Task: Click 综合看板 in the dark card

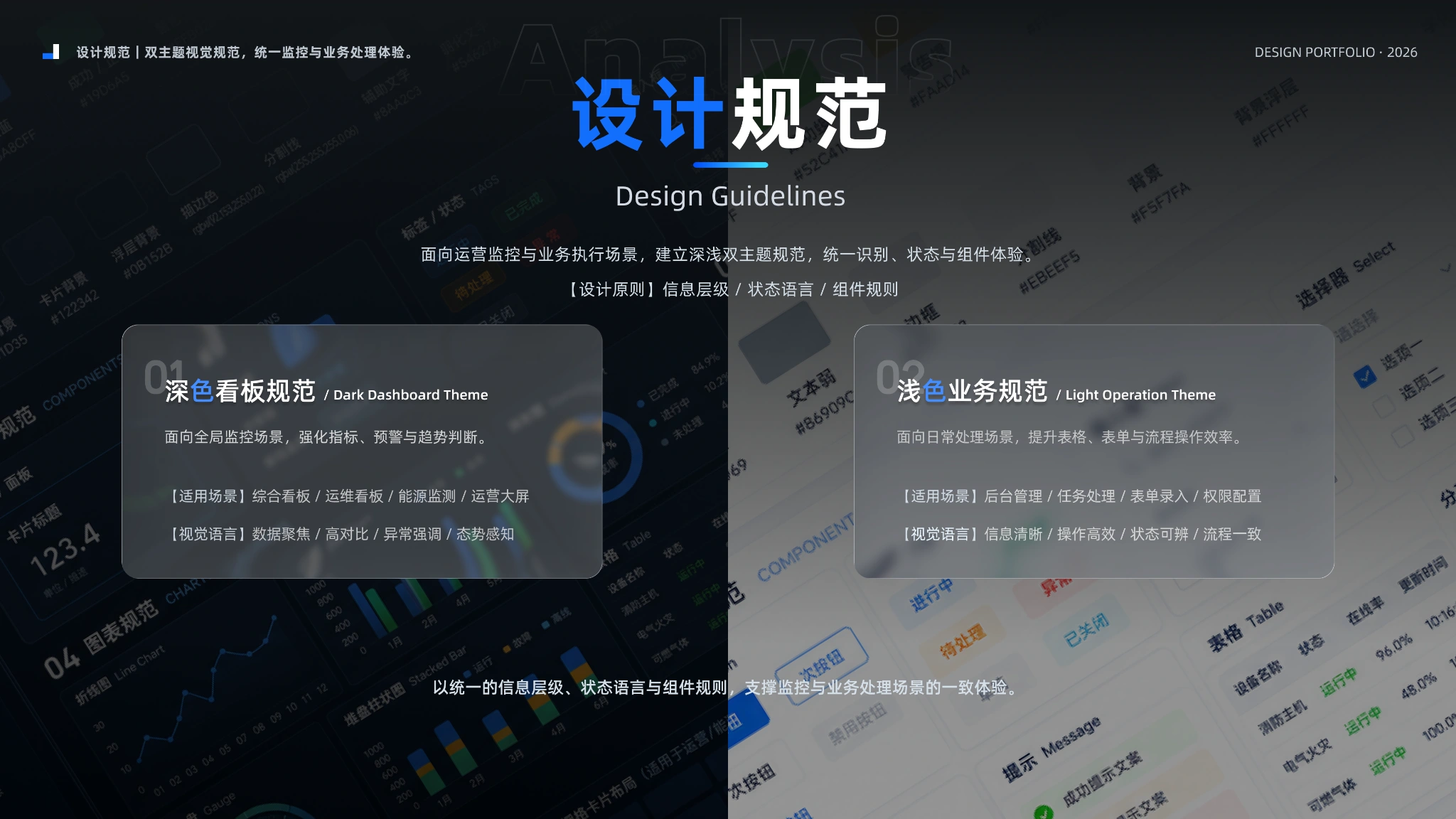Action: [282, 496]
